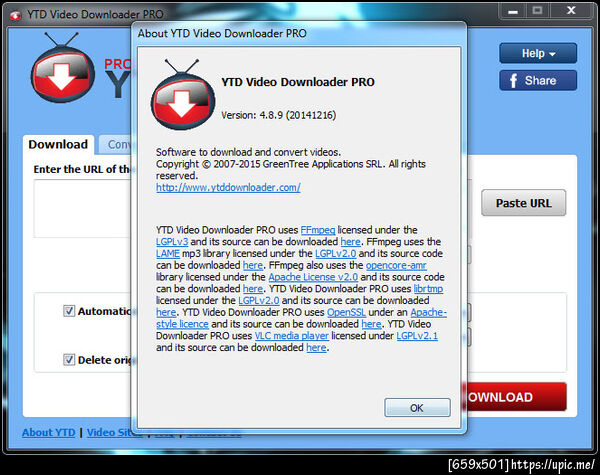The image size is (600, 475).
Task: Open the librtmp link
Action: (x=428, y=289)
